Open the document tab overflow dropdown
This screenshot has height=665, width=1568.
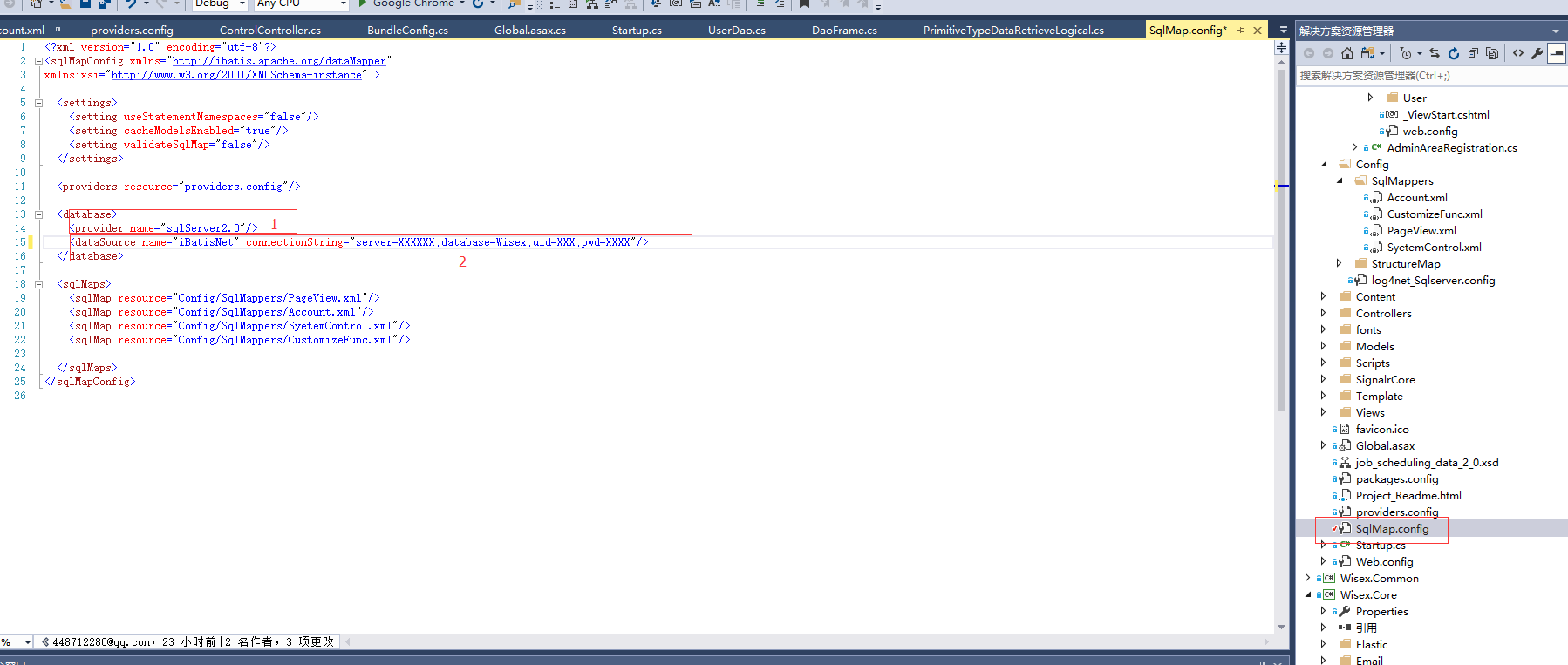pyautogui.click(x=1283, y=31)
